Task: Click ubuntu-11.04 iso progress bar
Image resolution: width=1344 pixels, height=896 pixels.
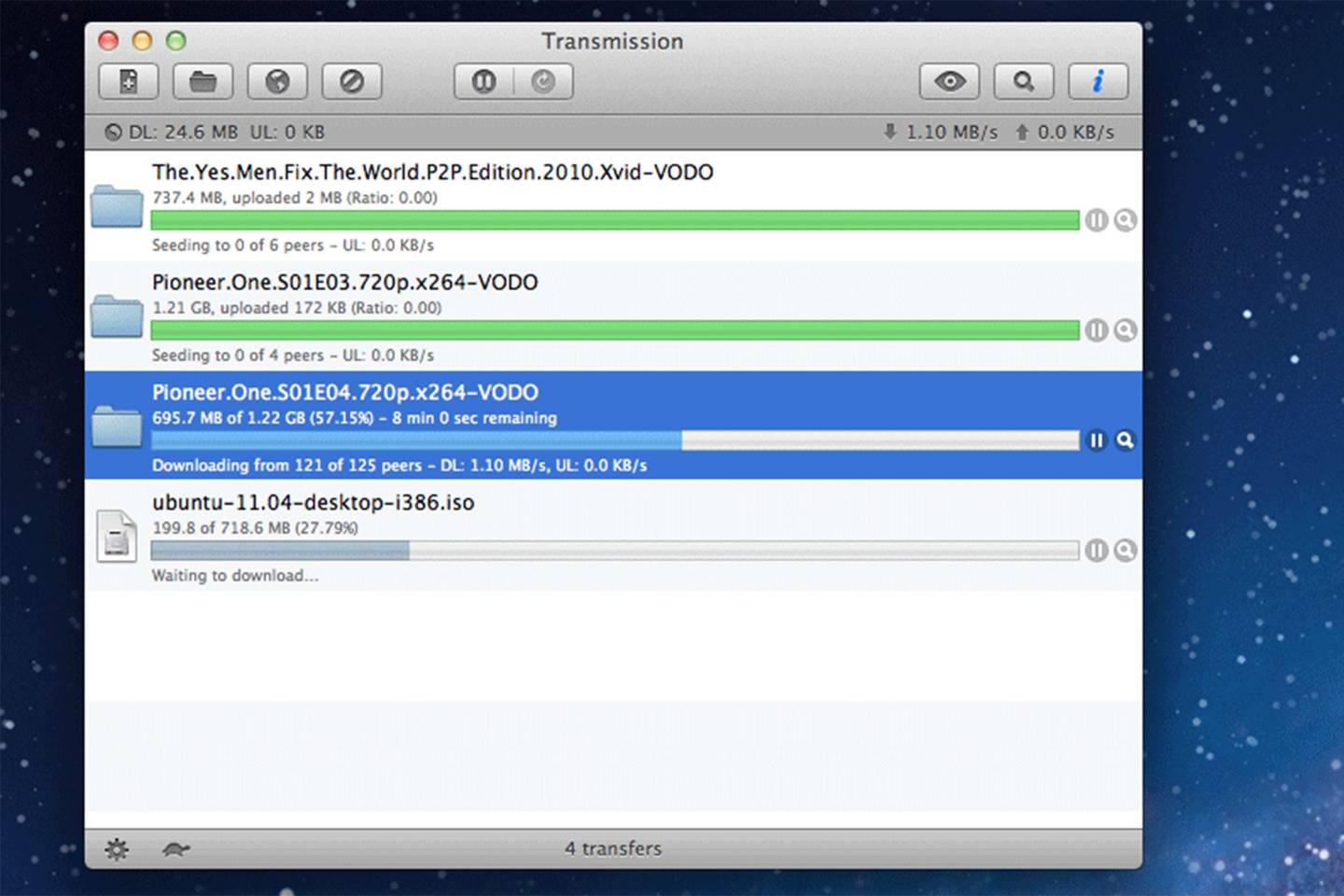Action: [x=615, y=551]
